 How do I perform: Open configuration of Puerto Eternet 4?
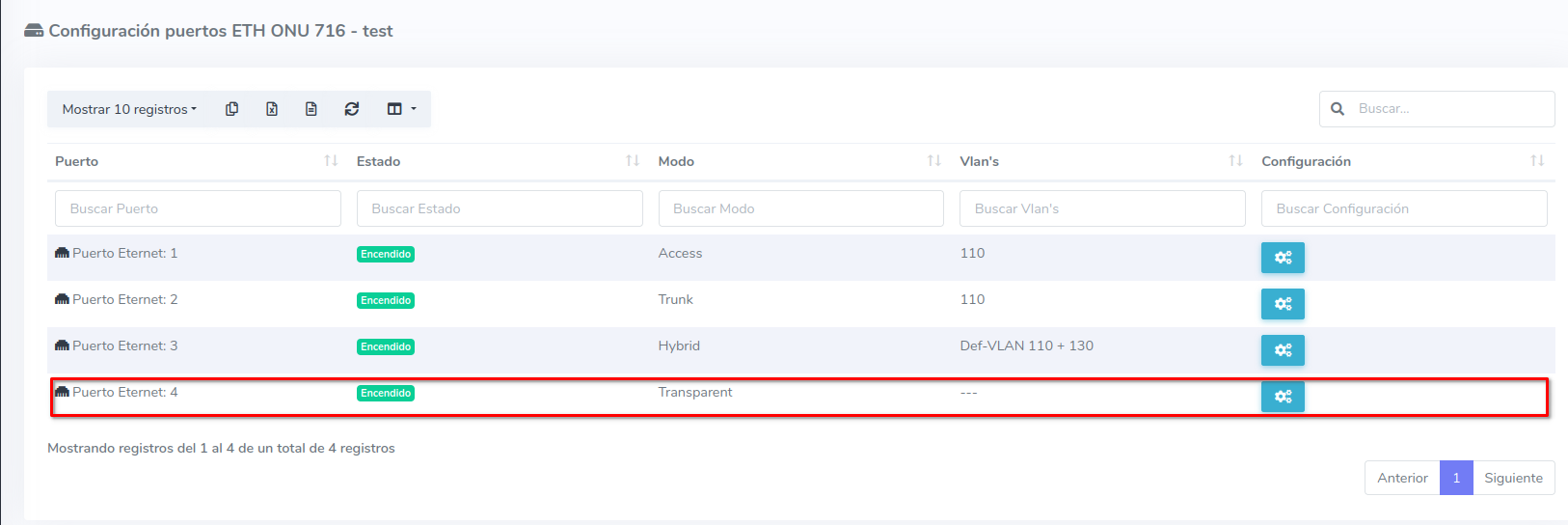click(1283, 397)
